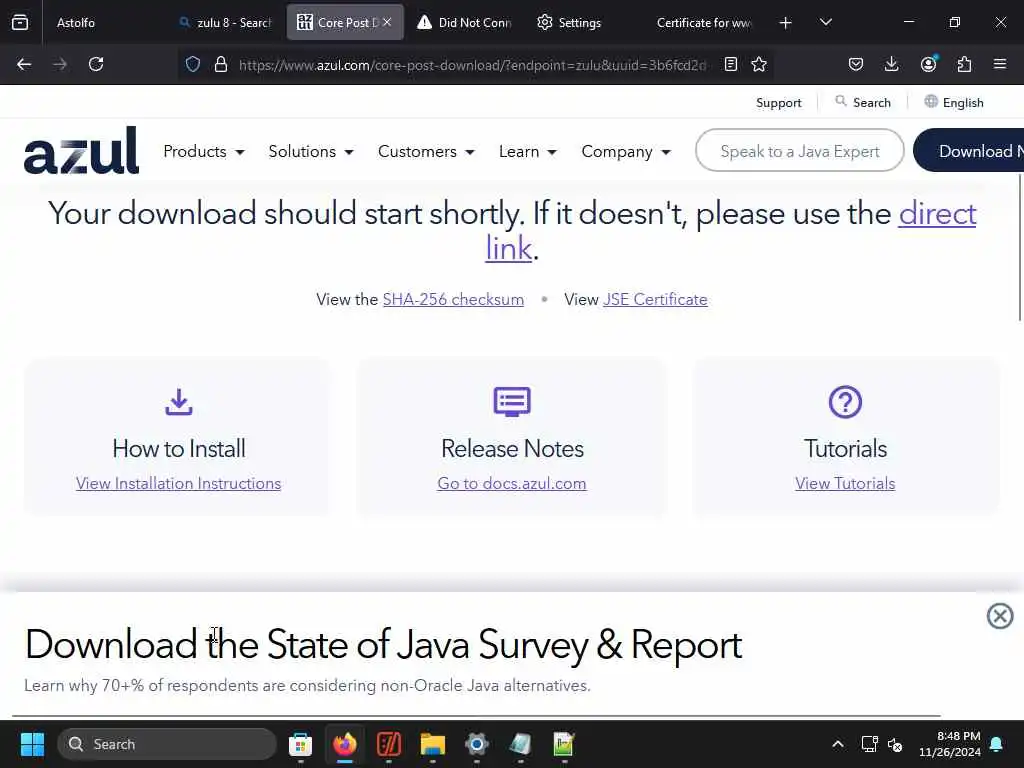Open the Extensions puzzle icon
The width and height of the screenshot is (1024, 768).
click(x=964, y=64)
